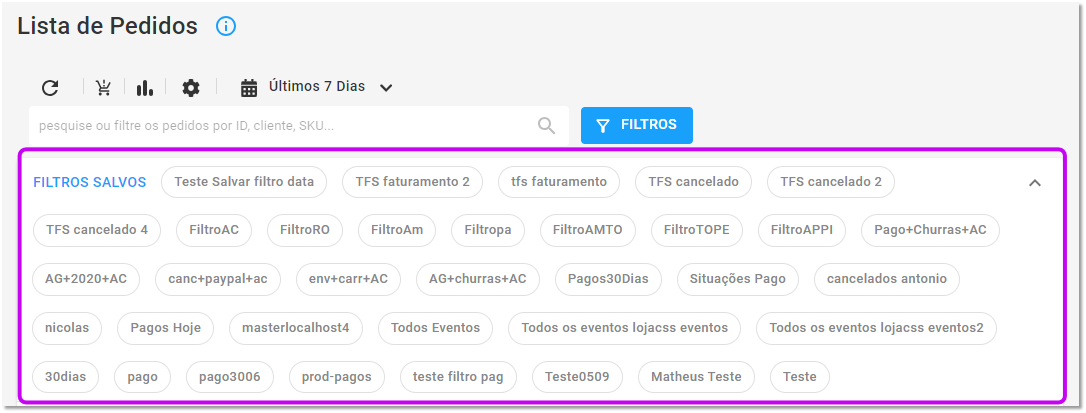The height and width of the screenshot is (413, 1086).
Task: Choose the FiltroAC chip
Action: (x=214, y=230)
